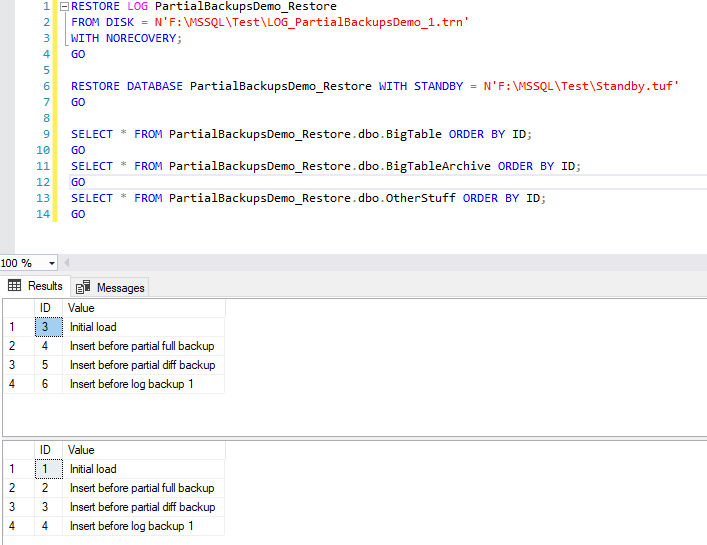Click the ID column header in the first grid

pos(47,308)
